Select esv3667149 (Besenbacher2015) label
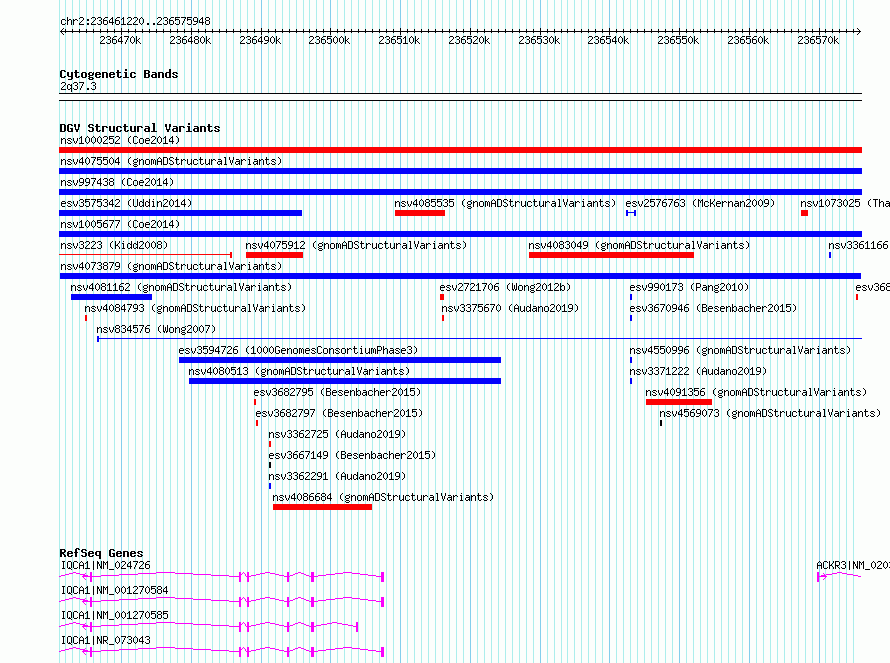Viewport: 890px width, 663px height. point(352,455)
